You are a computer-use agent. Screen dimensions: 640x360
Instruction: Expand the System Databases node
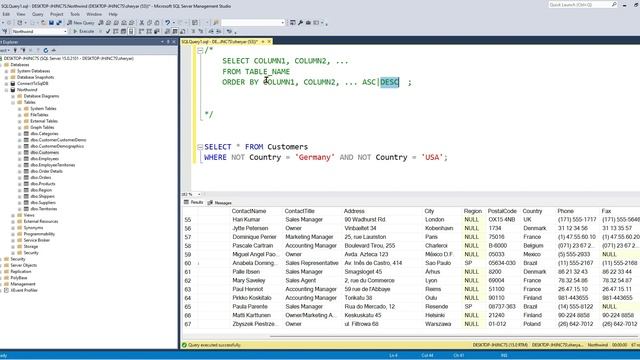[7, 71]
